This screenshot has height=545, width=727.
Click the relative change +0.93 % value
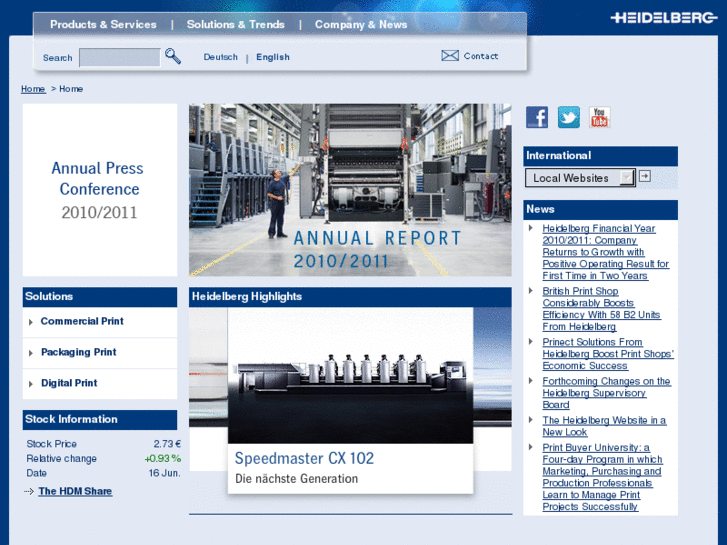[163, 459]
